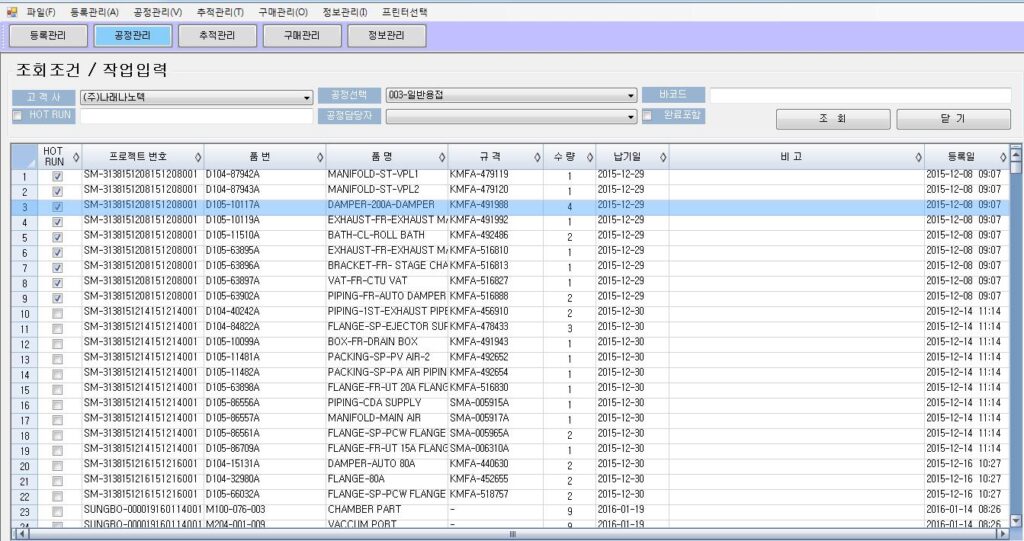Viewport: 1024px width, 541px height.
Task: Check the 완료포함 checkbox
Action: 647,116
